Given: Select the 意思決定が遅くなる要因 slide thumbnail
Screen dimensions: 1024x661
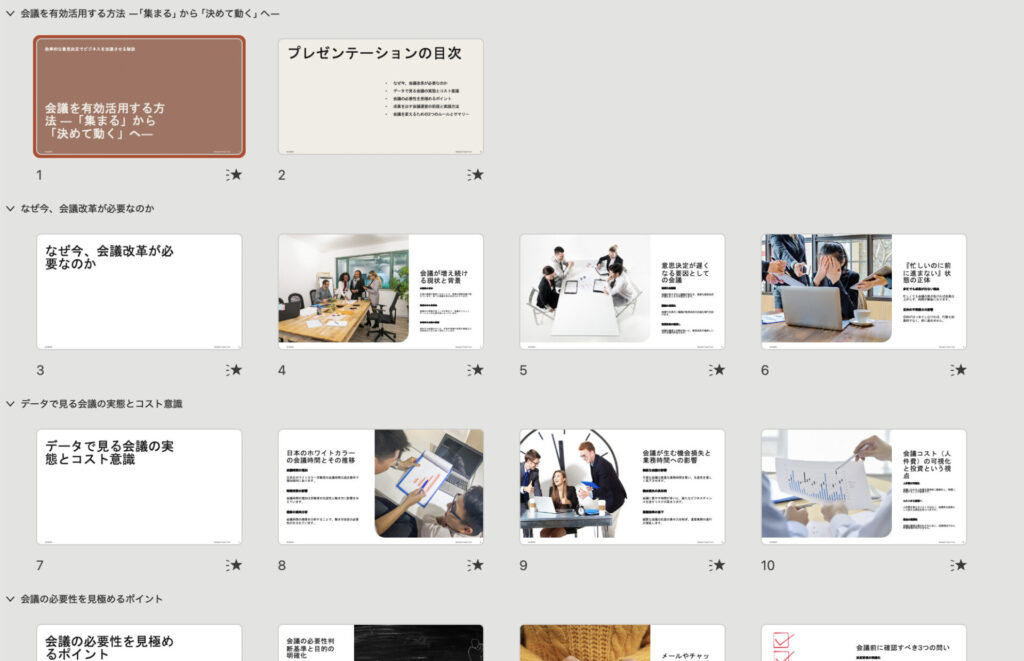Looking at the screenshot, I should (x=622, y=291).
